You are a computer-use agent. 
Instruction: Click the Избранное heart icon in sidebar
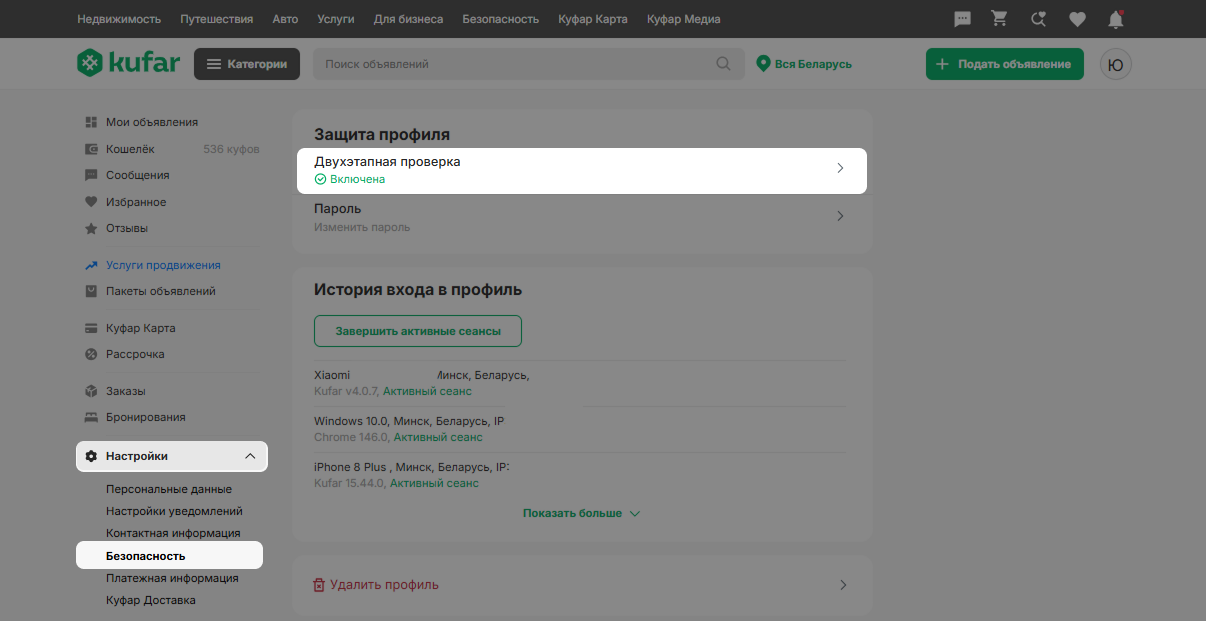point(91,202)
